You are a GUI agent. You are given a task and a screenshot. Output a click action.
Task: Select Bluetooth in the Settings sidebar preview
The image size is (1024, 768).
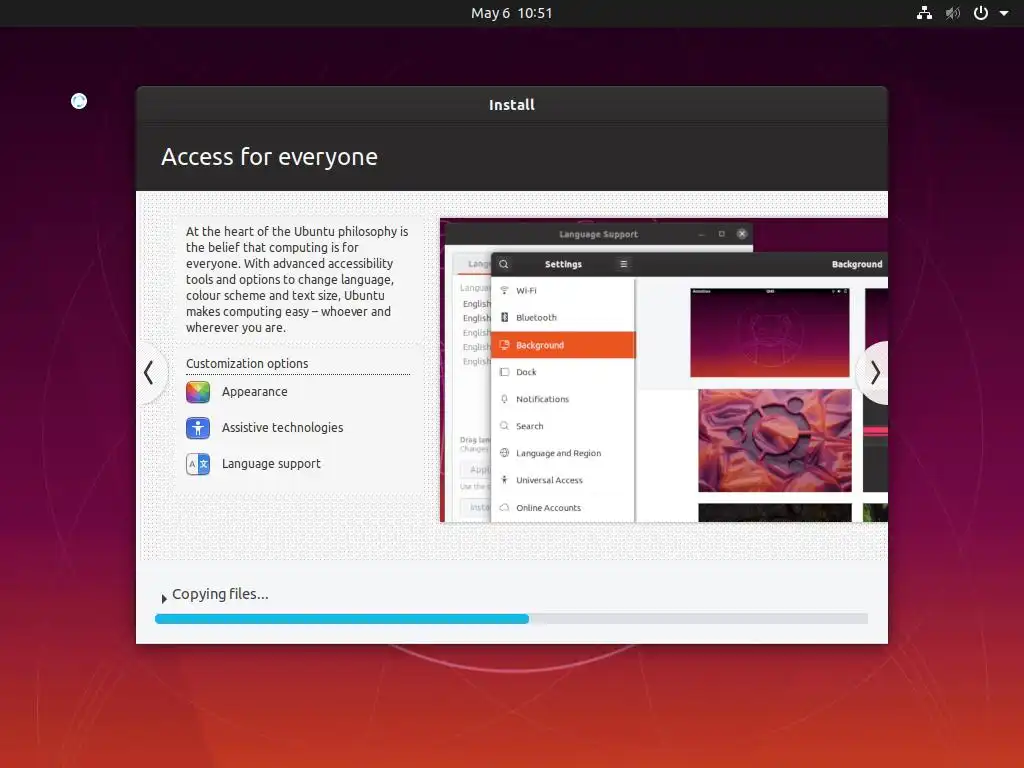563,317
